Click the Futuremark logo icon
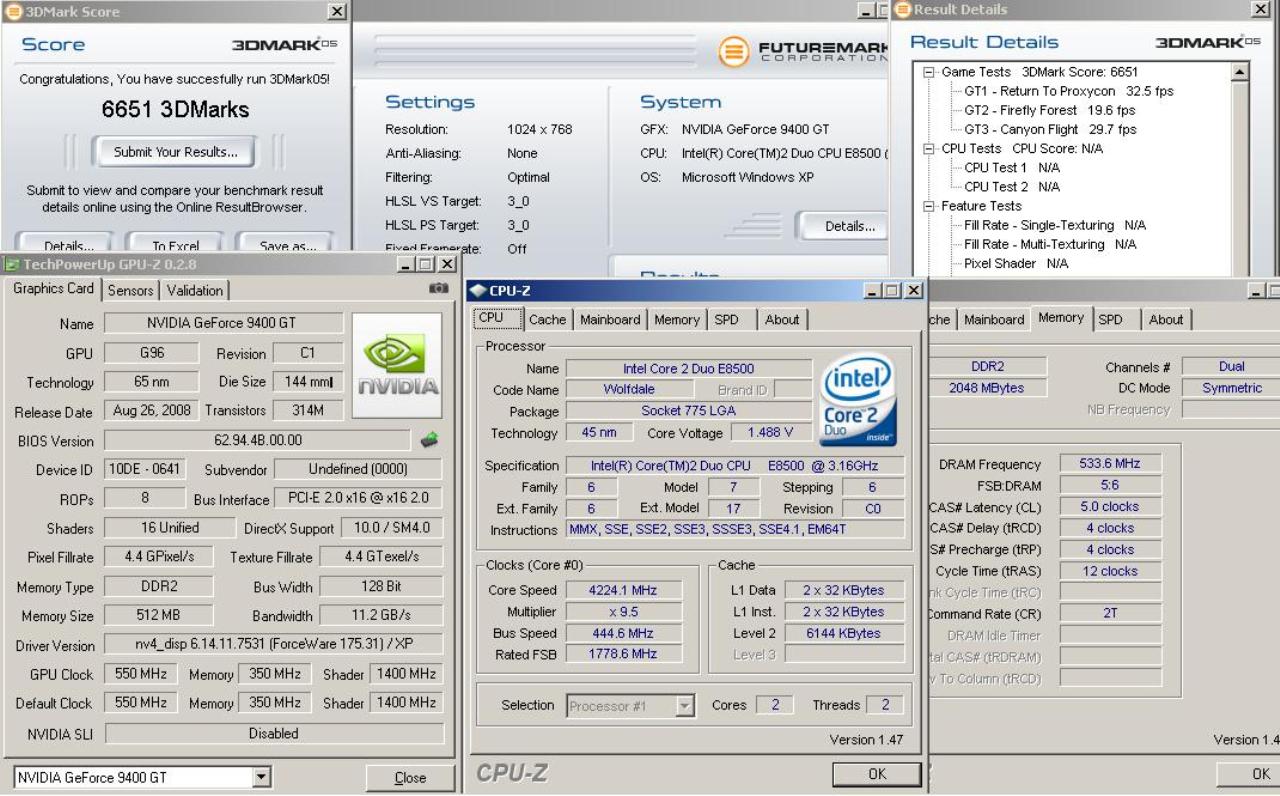This screenshot has width=1280, height=796. tap(735, 51)
